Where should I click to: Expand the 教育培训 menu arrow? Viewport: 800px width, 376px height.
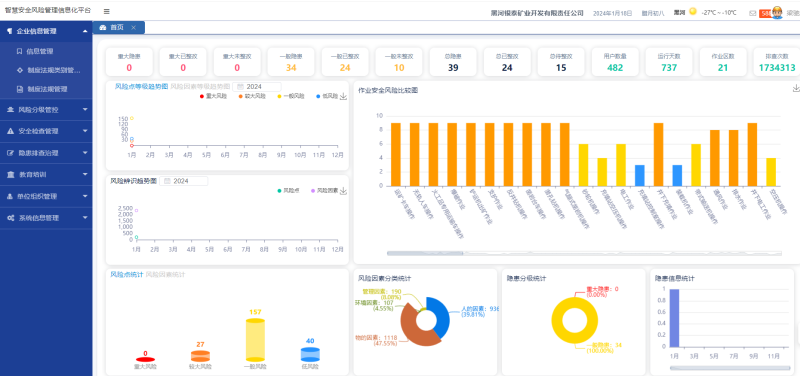pyautogui.click(x=85, y=174)
